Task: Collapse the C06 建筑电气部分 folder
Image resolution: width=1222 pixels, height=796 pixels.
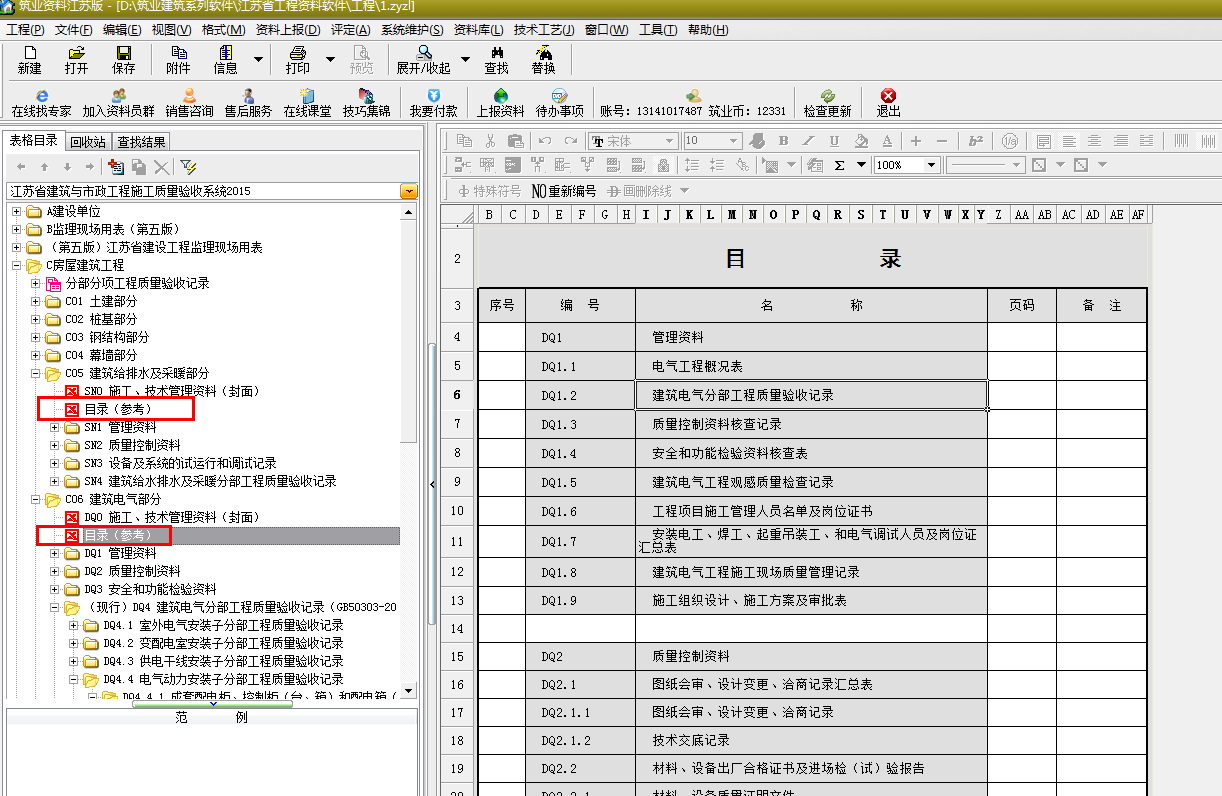Action: click(36, 500)
